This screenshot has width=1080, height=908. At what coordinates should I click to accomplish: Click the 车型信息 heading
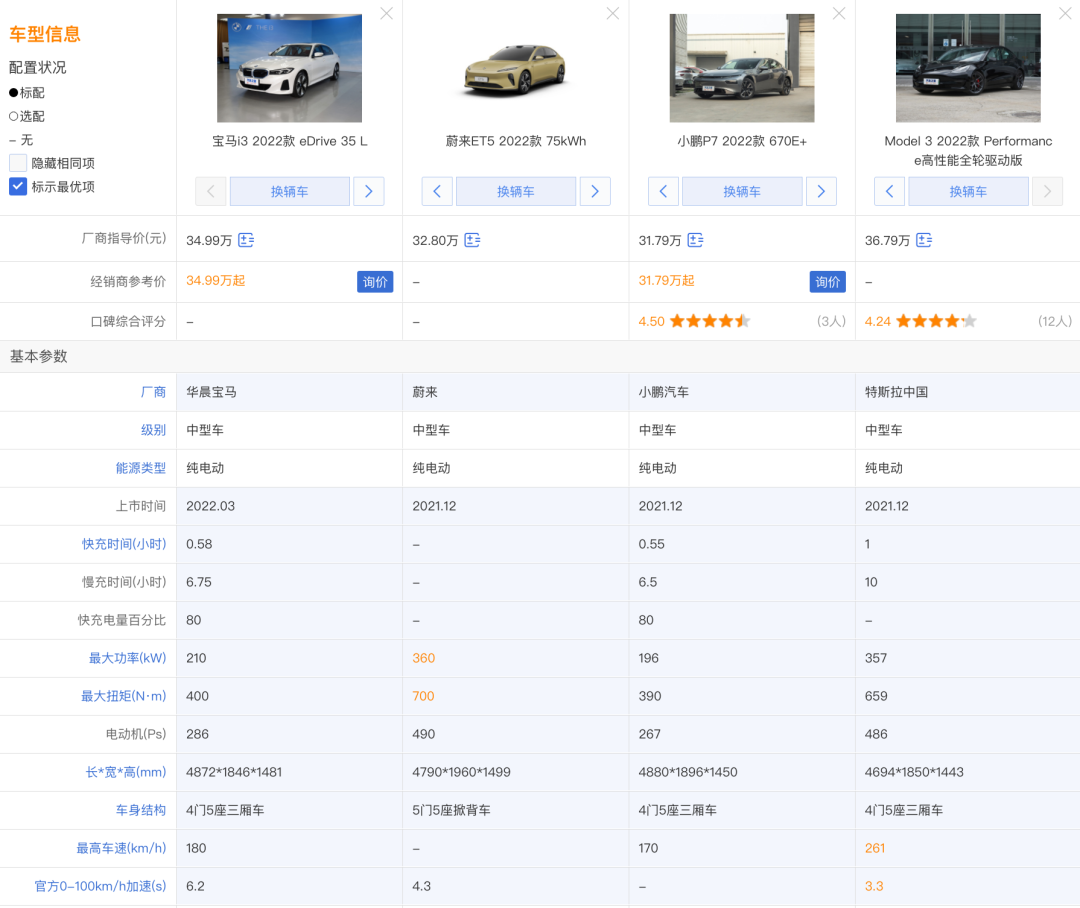(x=45, y=34)
